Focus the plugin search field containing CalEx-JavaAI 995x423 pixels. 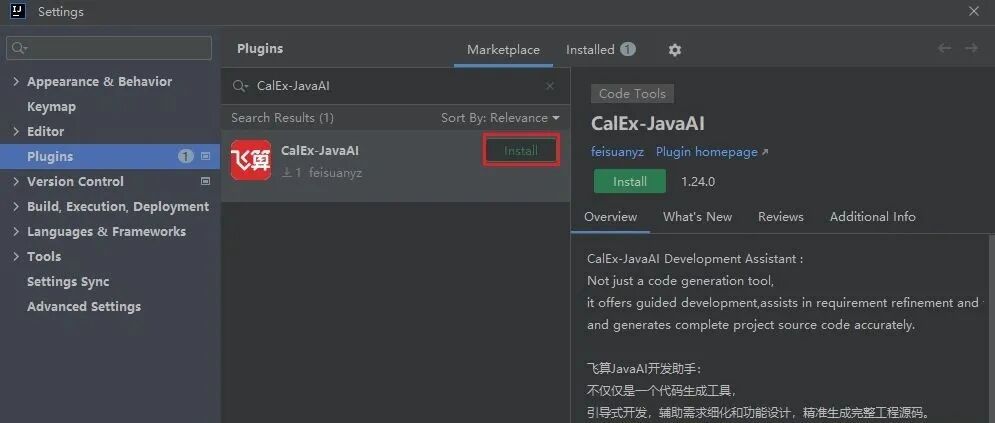pyautogui.click(x=393, y=86)
